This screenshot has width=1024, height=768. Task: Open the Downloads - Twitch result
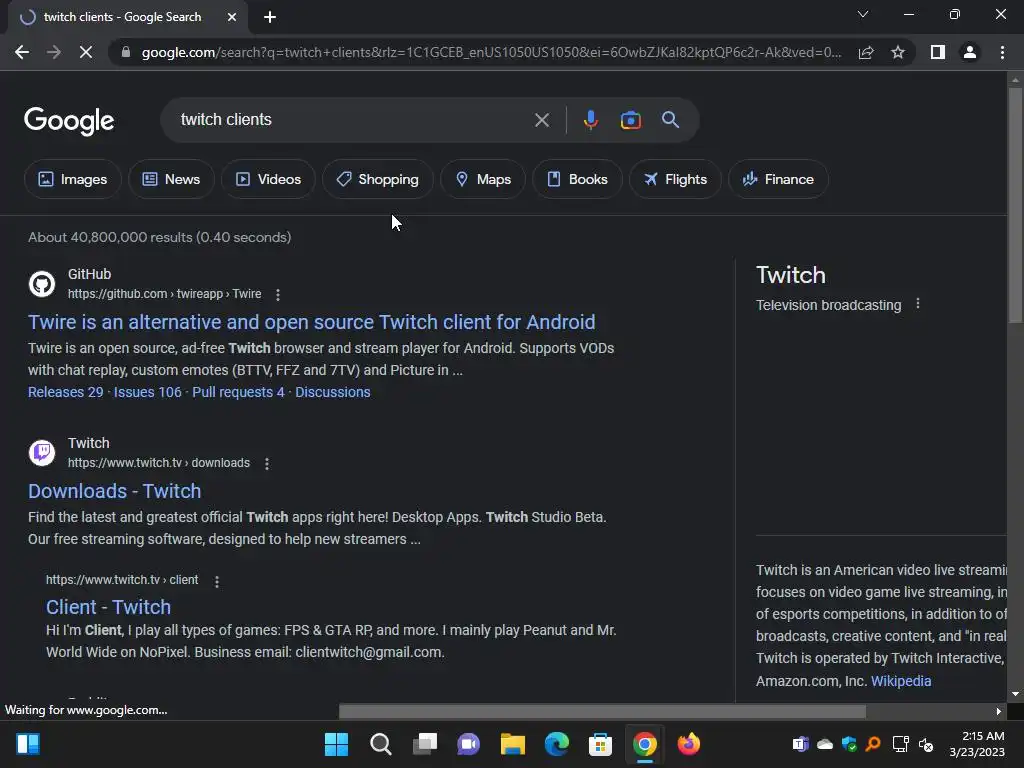[x=114, y=491]
